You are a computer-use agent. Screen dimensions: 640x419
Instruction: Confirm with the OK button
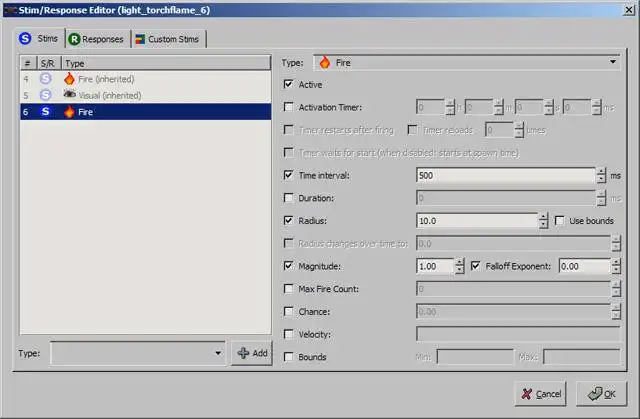coord(601,394)
